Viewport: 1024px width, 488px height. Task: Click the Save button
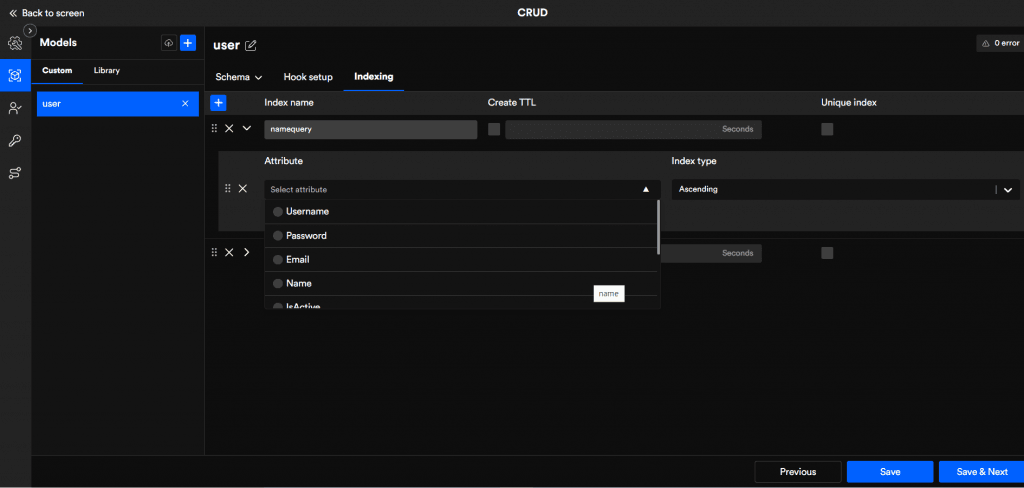(890, 472)
